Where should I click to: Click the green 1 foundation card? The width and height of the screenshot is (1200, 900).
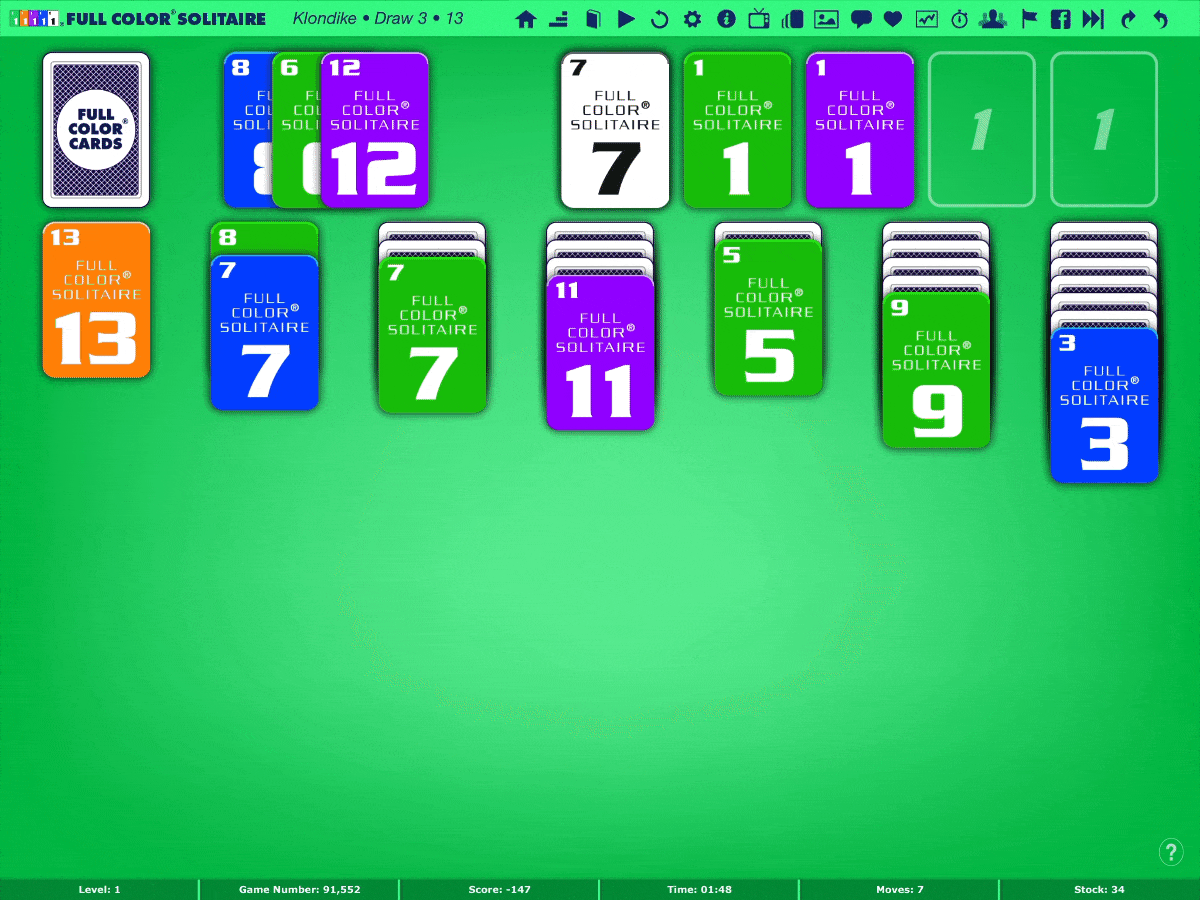tap(737, 130)
